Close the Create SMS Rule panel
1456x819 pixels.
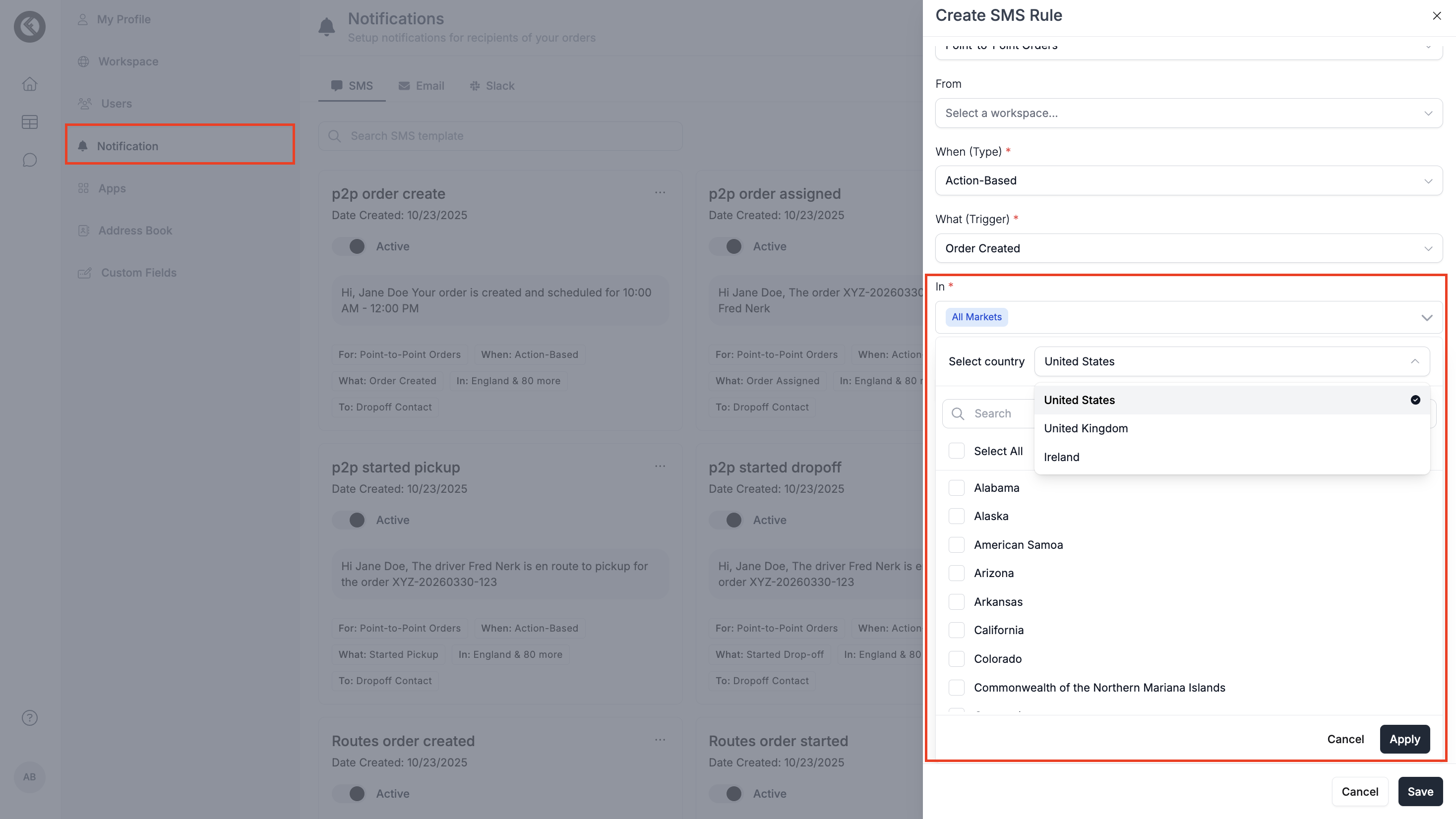1436,16
